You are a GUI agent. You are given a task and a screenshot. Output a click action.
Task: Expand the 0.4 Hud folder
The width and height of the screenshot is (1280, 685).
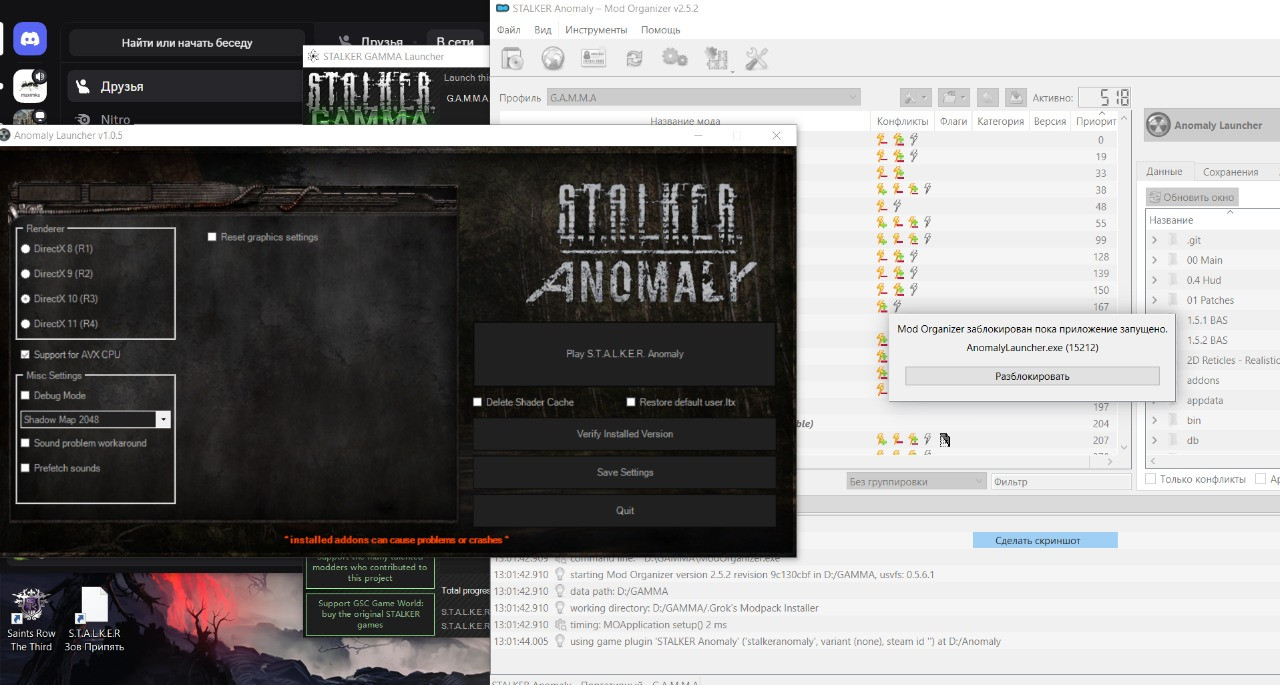click(1155, 280)
